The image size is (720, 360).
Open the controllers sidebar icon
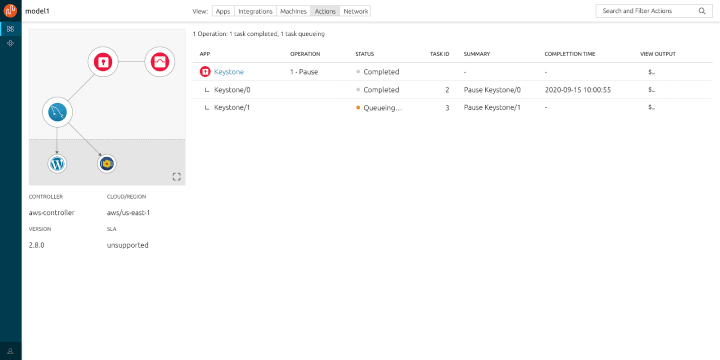pos(11,43)
